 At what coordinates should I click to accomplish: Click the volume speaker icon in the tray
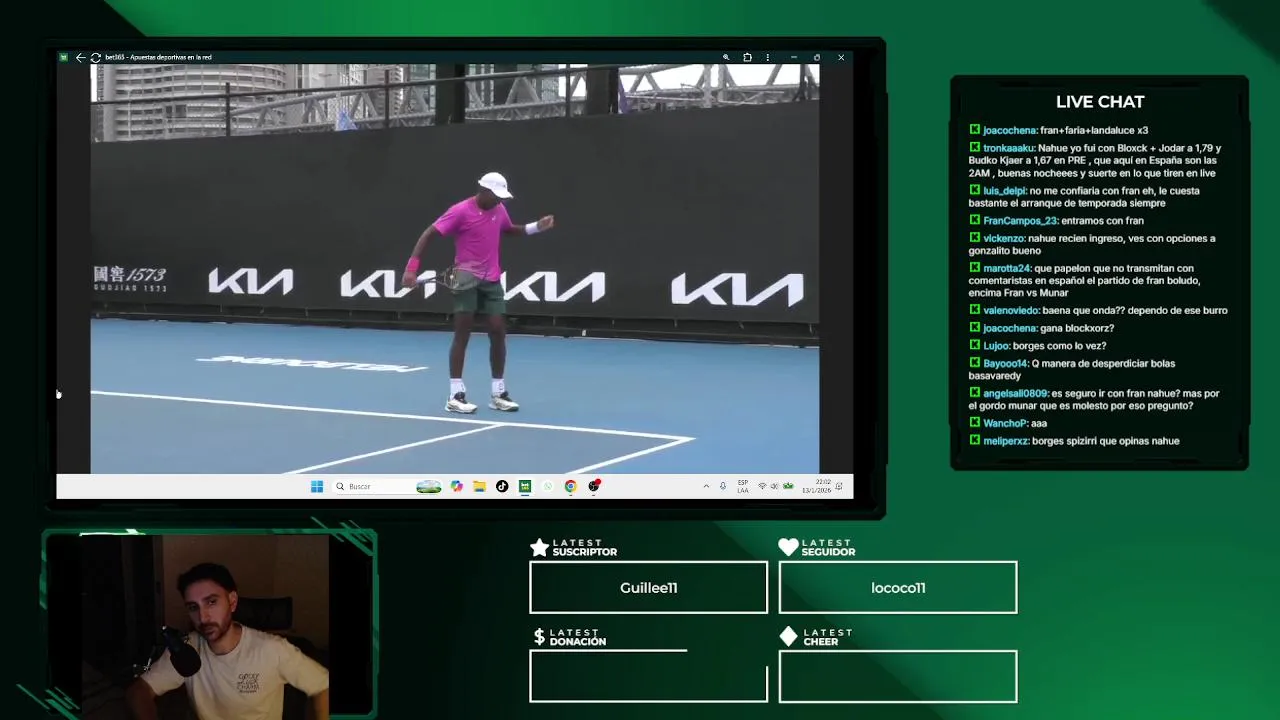tap(774, 486)
